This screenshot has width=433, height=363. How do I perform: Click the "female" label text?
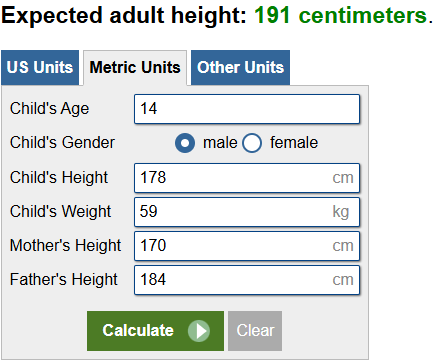tap(294, 143)
